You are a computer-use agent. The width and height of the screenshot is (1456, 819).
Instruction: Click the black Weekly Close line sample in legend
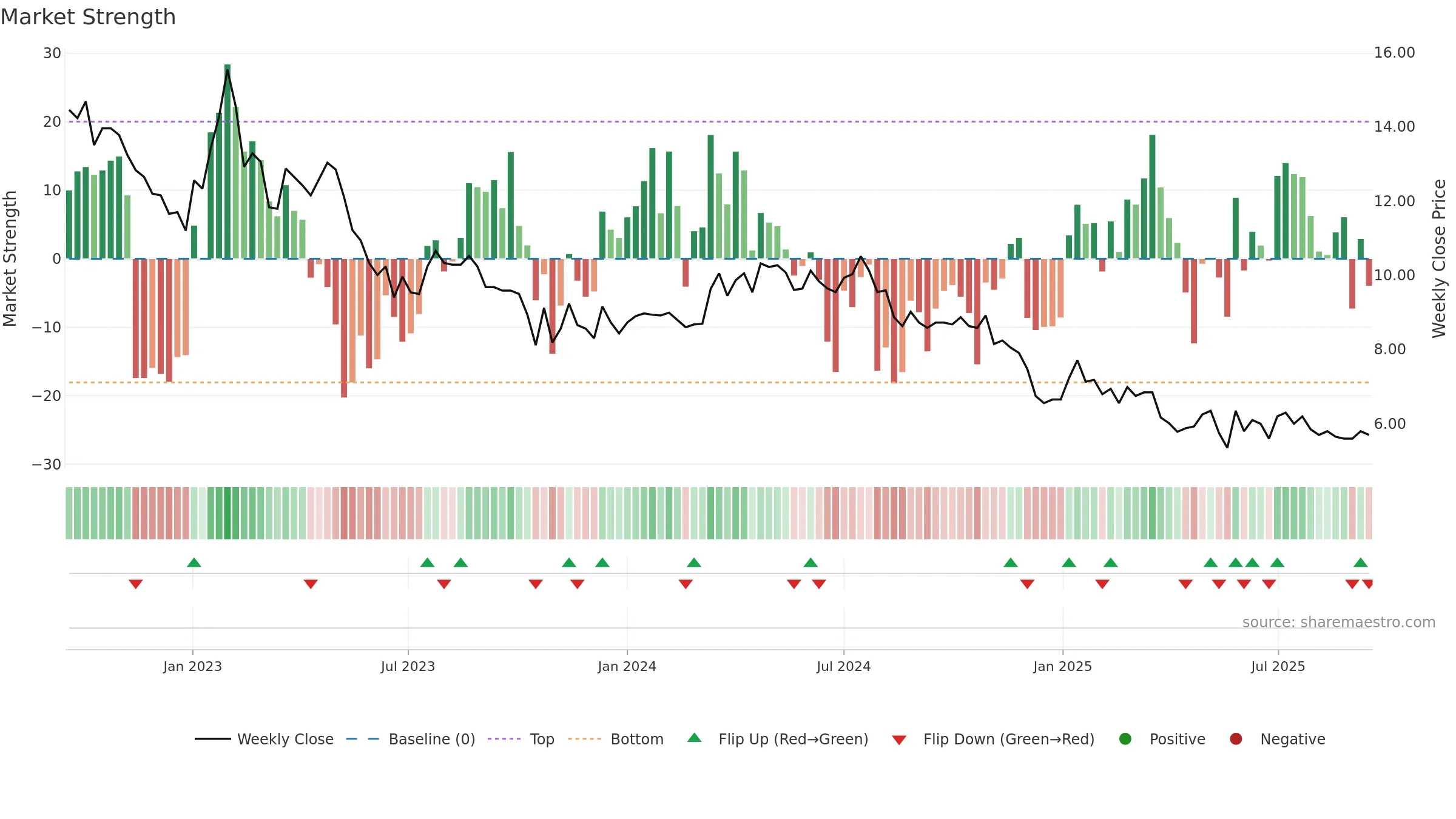click(212, 739)
